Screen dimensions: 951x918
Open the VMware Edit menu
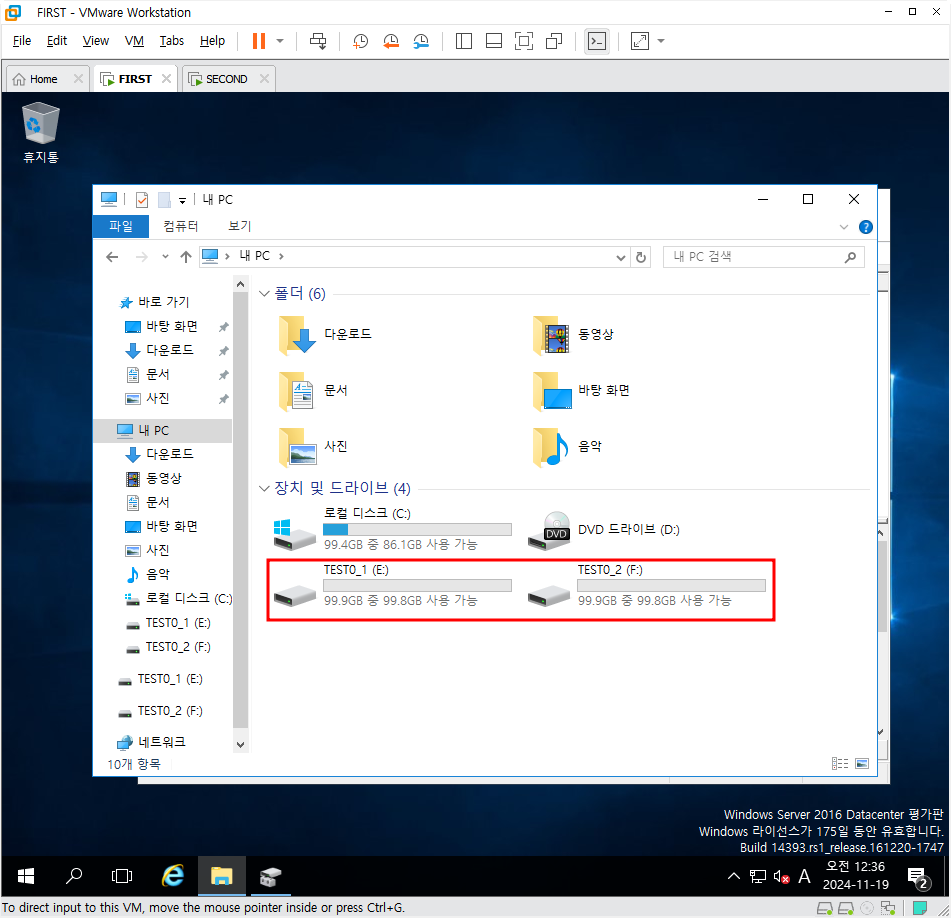point(57,41)
